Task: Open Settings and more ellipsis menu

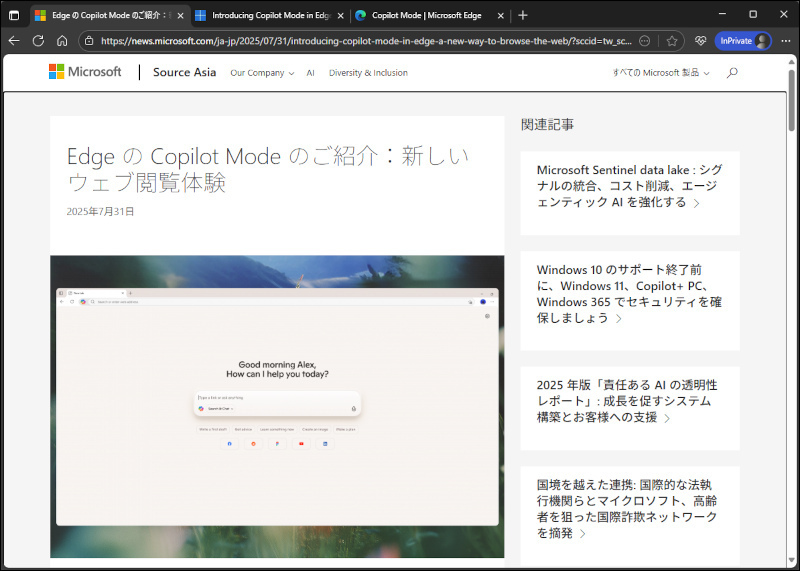Action: (785, 41)
